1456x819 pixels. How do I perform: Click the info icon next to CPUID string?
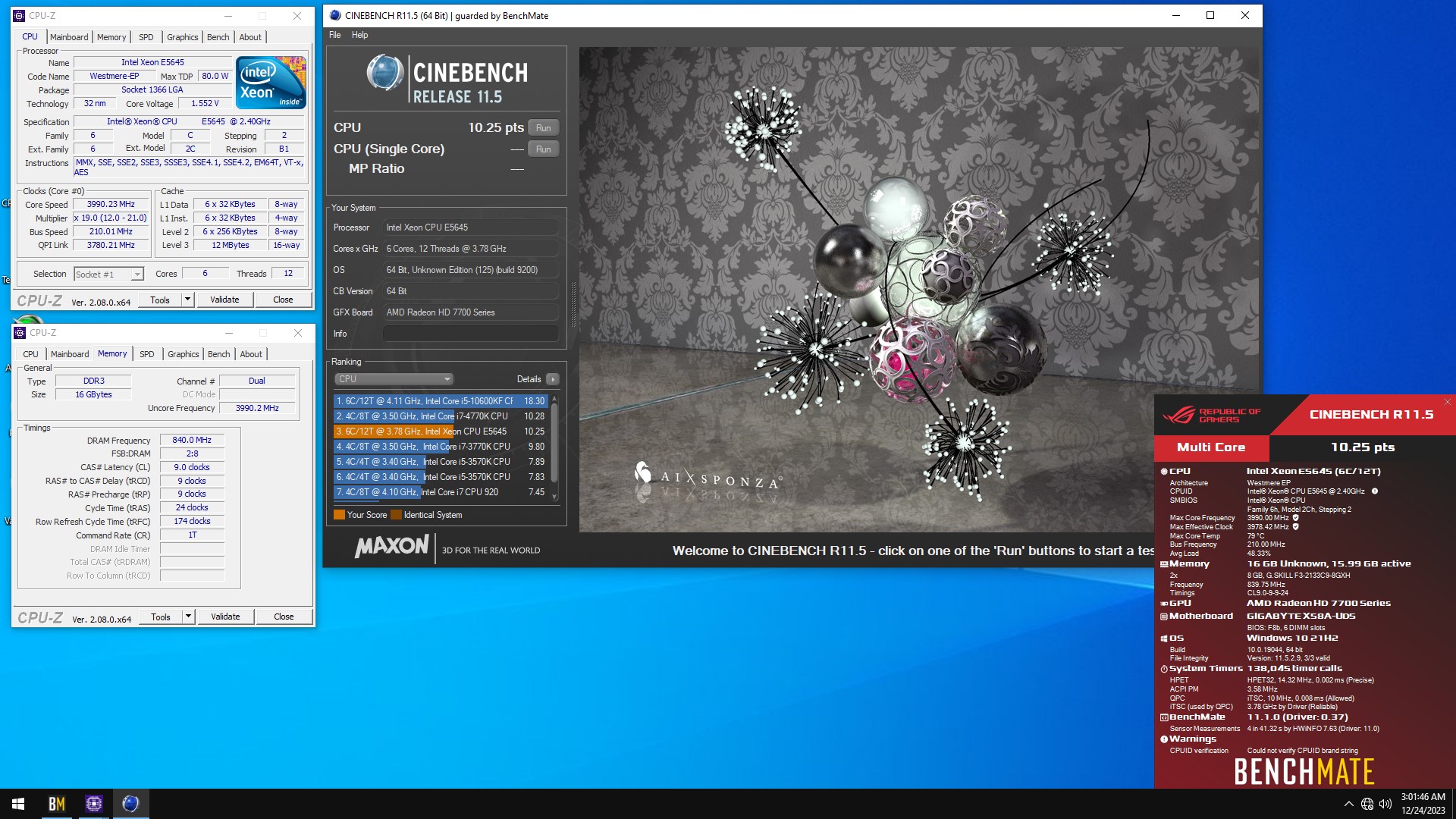pos(1375,491)
